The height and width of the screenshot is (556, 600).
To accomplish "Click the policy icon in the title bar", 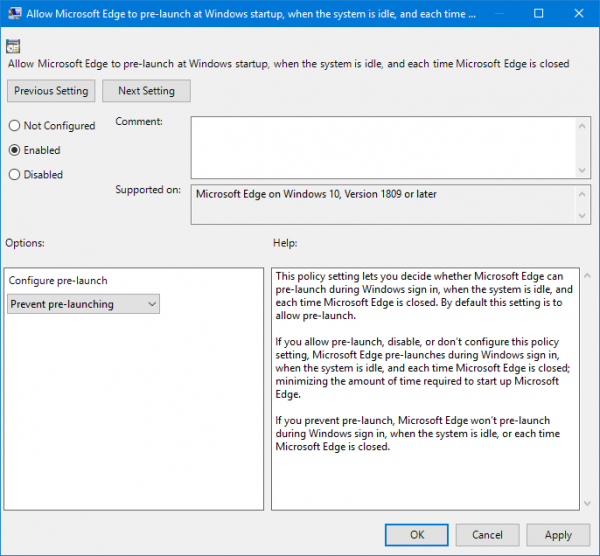I will [14, 16].
